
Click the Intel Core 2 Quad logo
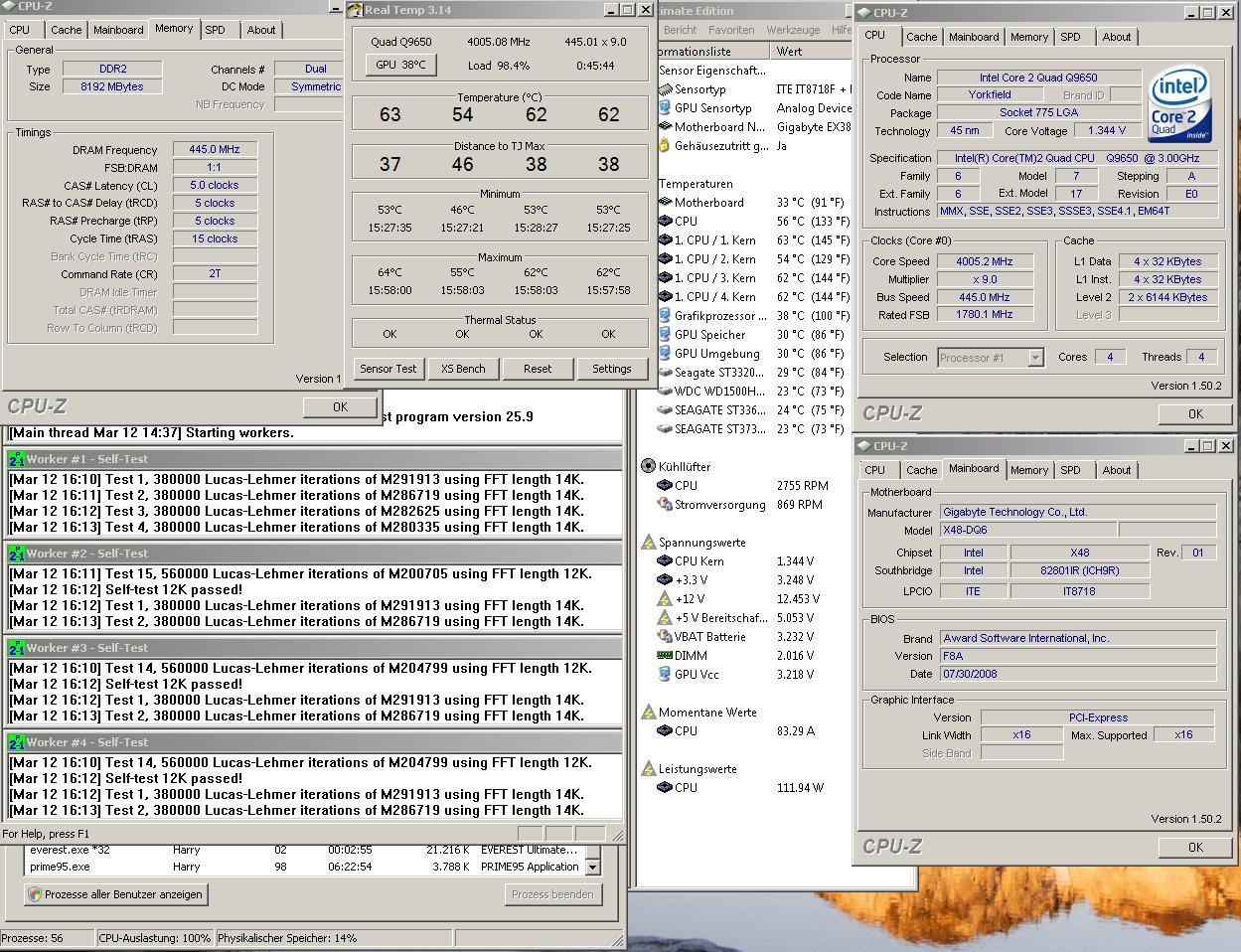[1179, 104]
